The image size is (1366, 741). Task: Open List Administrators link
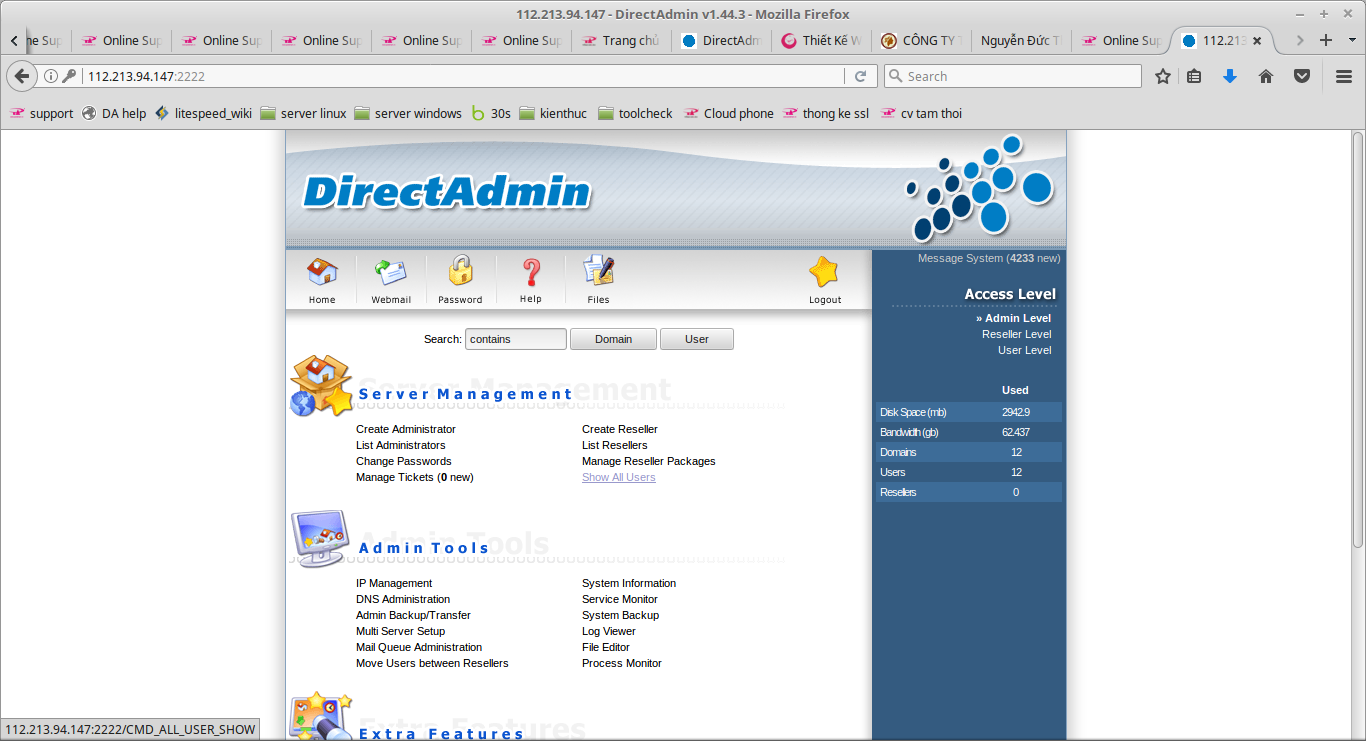(x=401, y=445)
